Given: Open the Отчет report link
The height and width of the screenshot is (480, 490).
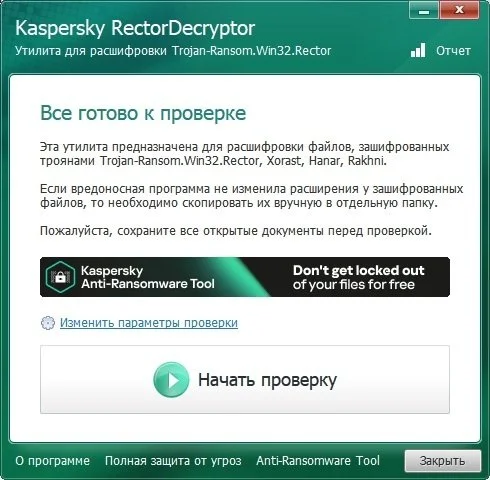Looking at the screenshot, I should pos(453,51).
